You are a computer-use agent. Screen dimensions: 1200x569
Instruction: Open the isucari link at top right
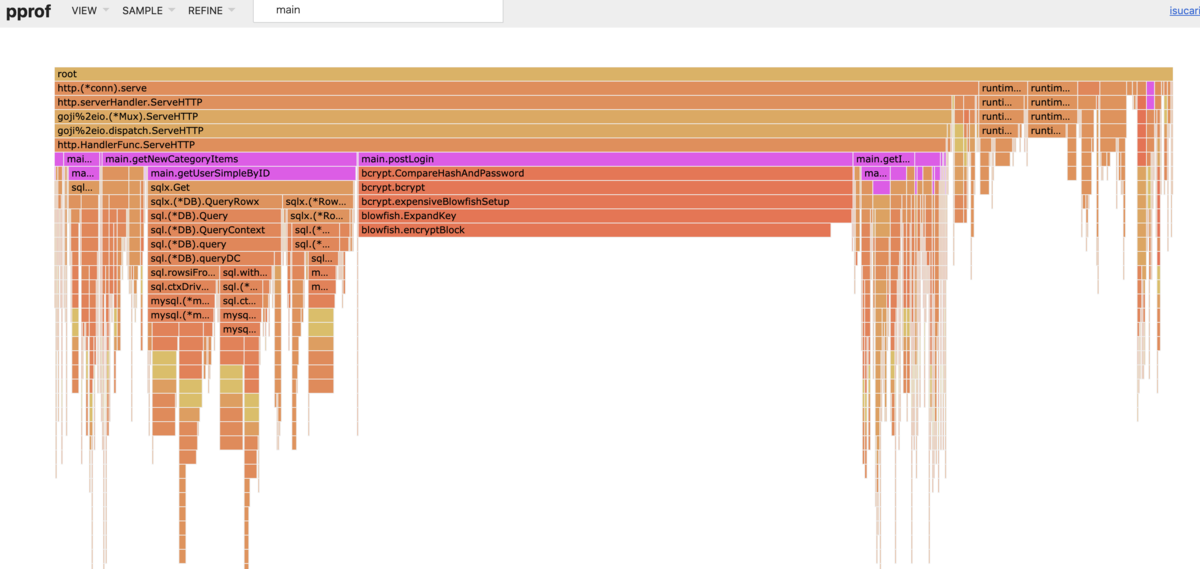(x=1184, y=11)
